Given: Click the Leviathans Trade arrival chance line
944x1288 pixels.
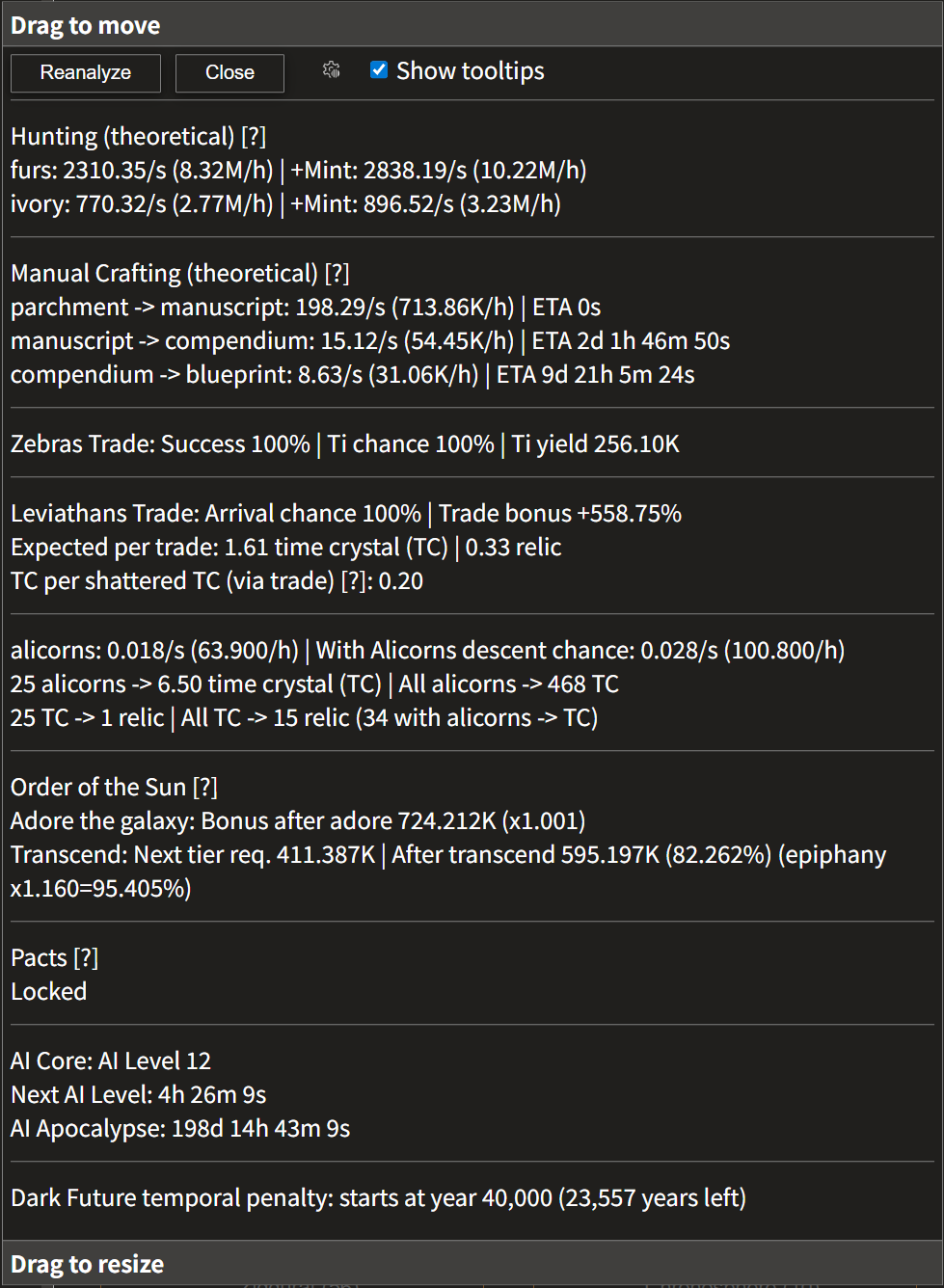Looking at the screenshot, I should point(346,514).
